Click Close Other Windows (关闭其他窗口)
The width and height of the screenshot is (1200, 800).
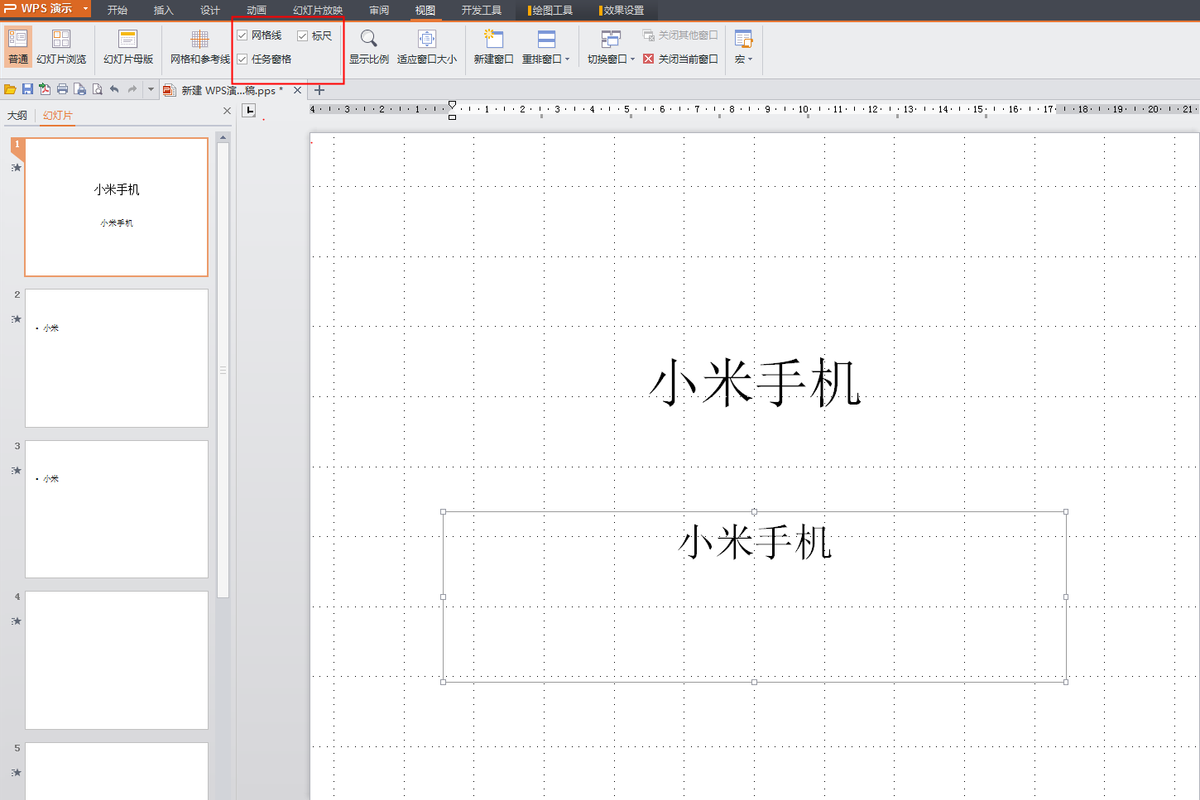pos(680,35)
